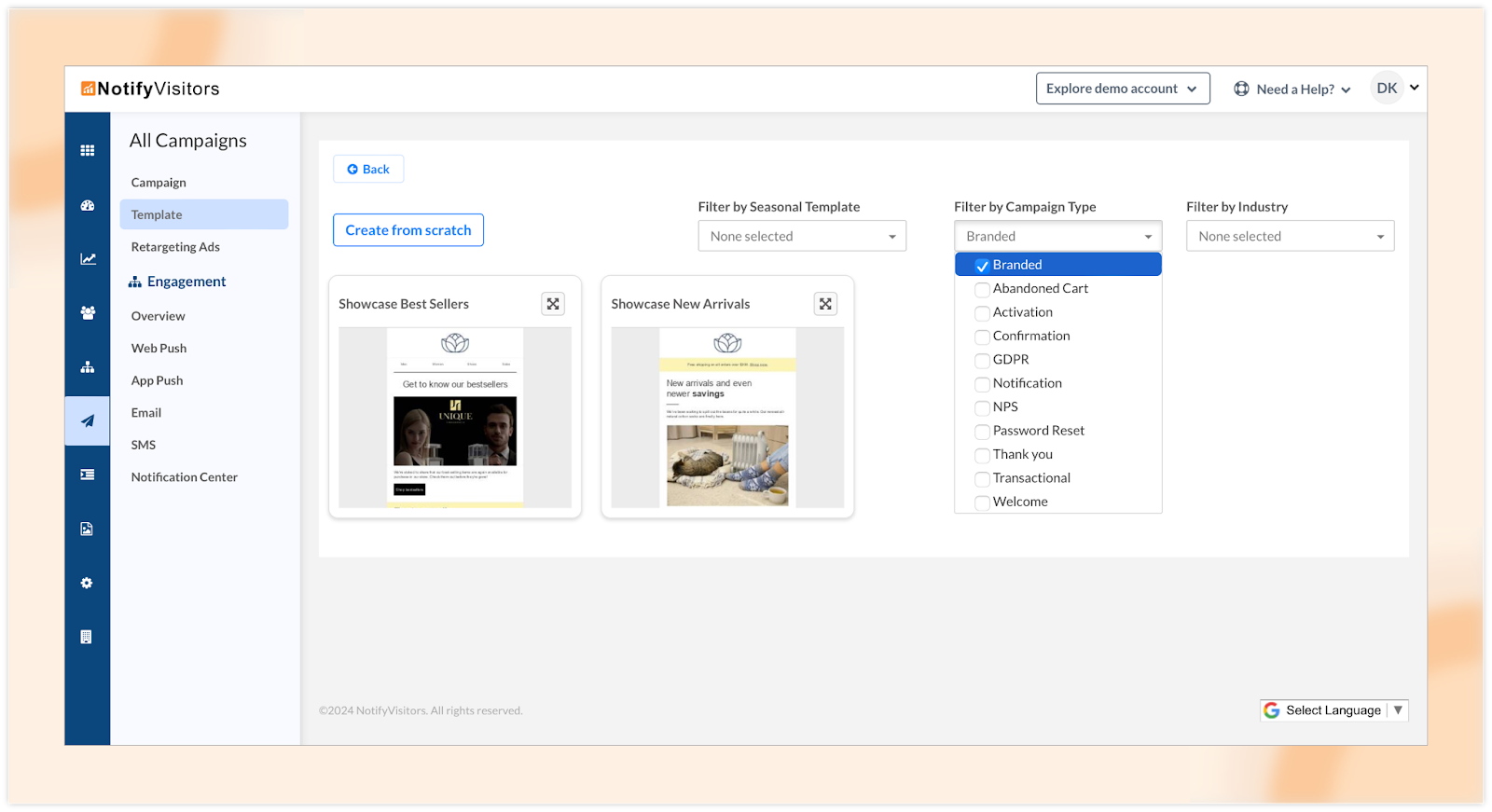Open the list card sidebar icon
This screenshot has height=812, width=1492.
(88, 475)
